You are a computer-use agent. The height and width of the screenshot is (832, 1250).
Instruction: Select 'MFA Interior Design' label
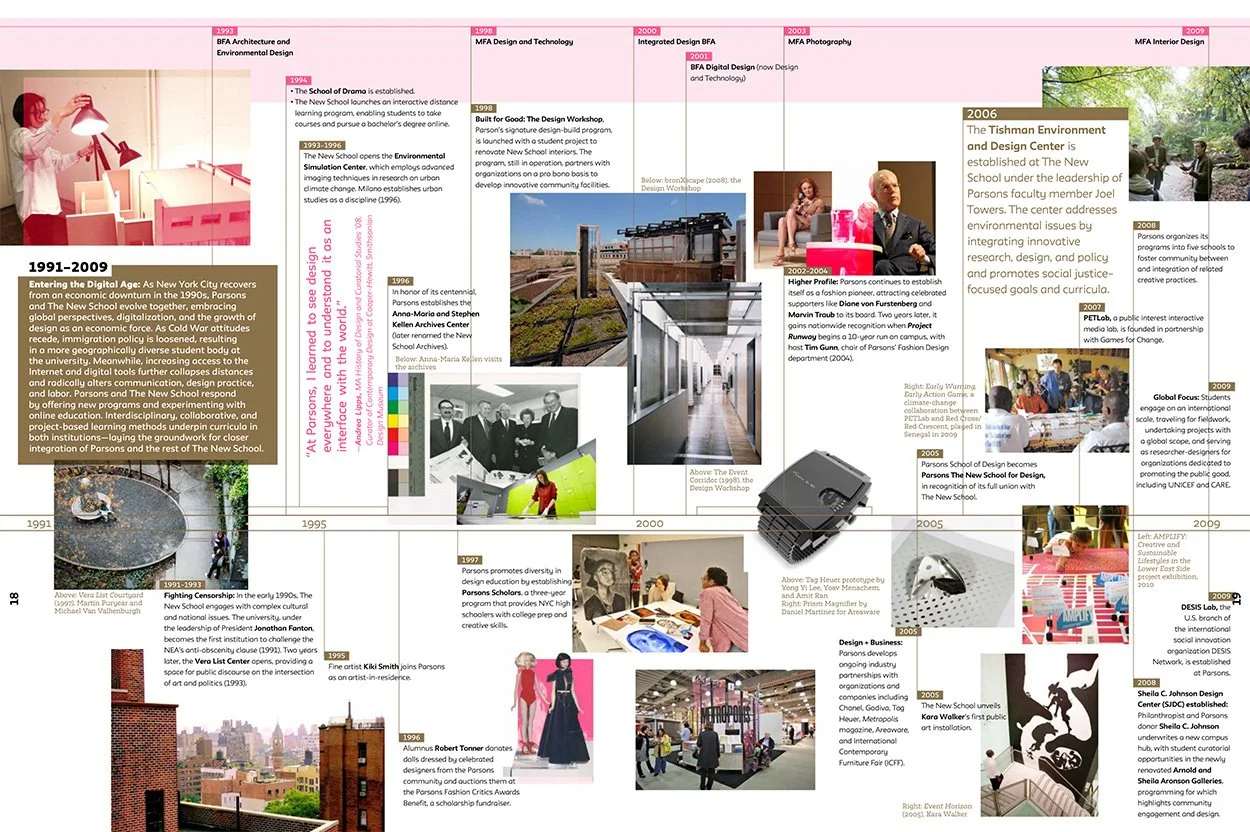1170,42
